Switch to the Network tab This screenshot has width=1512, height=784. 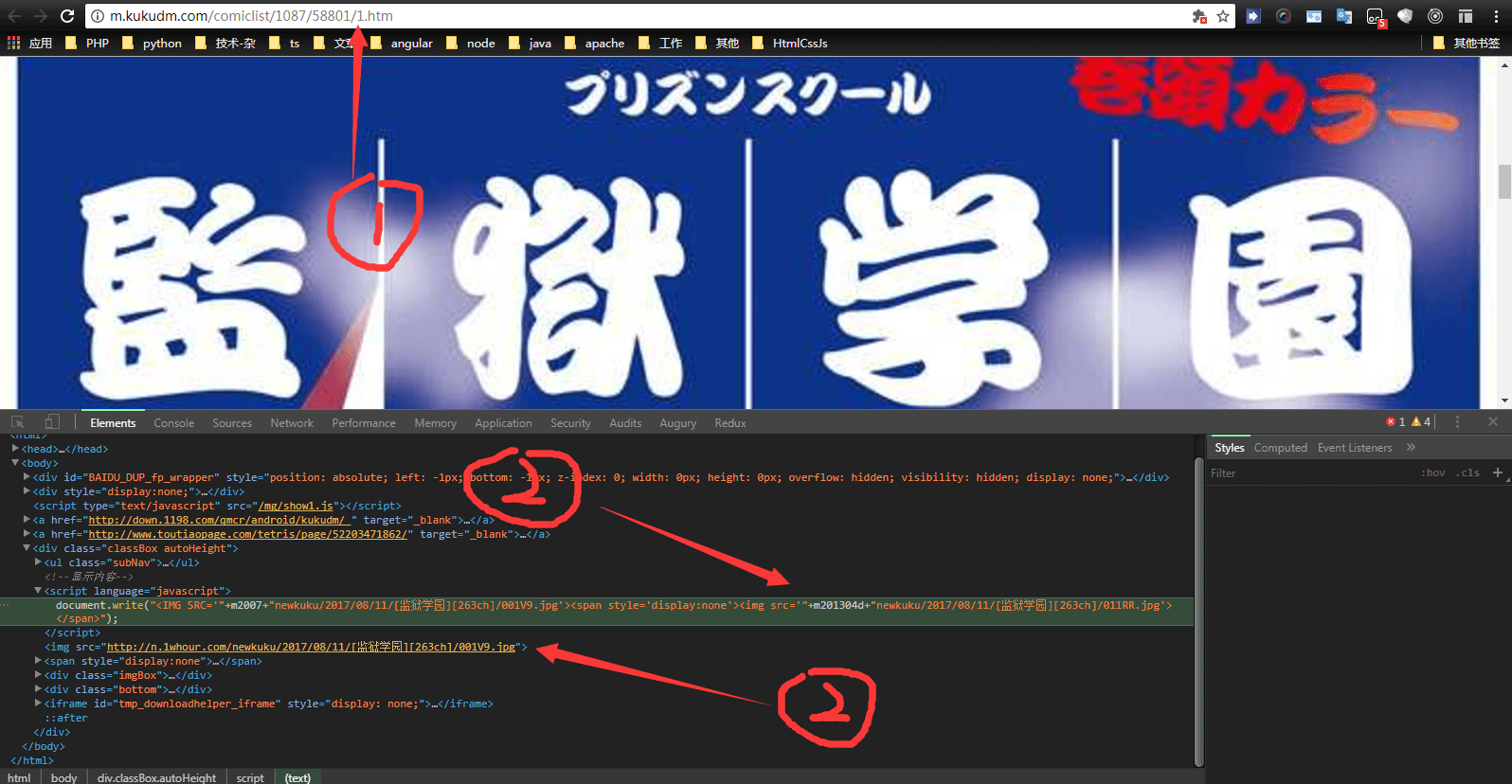(x=292, y=423)
